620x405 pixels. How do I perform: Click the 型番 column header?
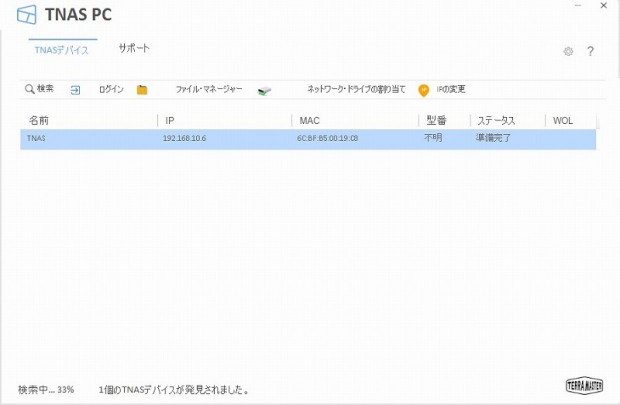pyautogui.click(x=437, y=120)
